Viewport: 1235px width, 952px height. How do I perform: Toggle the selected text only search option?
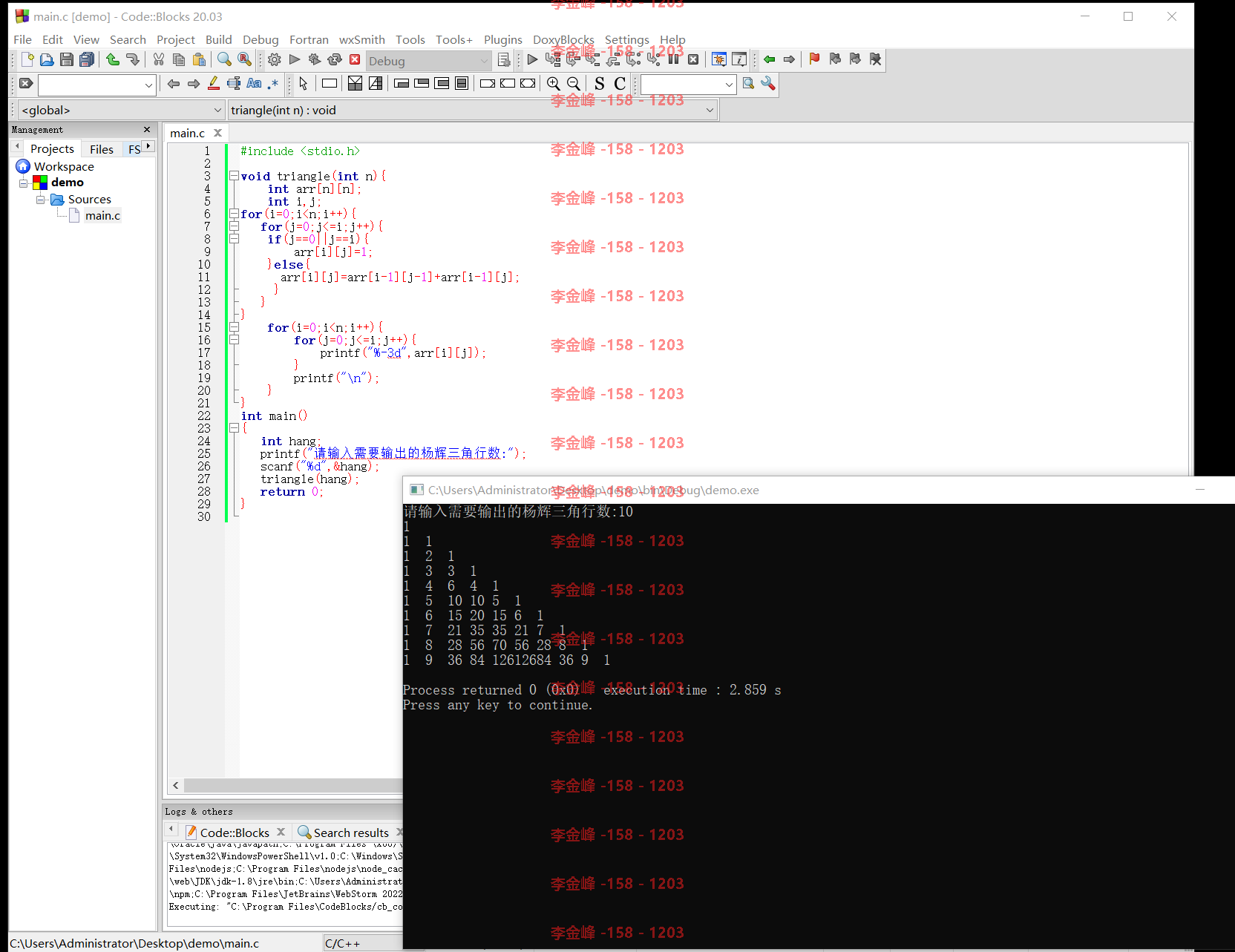click(x=234, y=84)
